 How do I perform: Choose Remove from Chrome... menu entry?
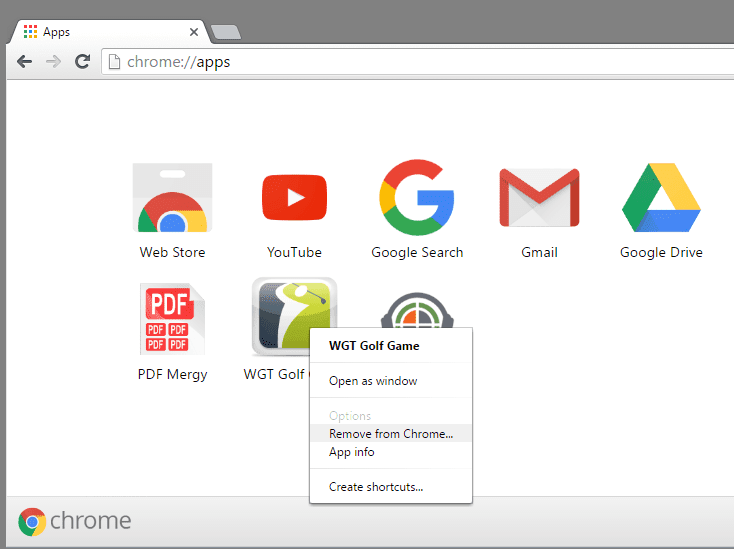coord(391,434)
